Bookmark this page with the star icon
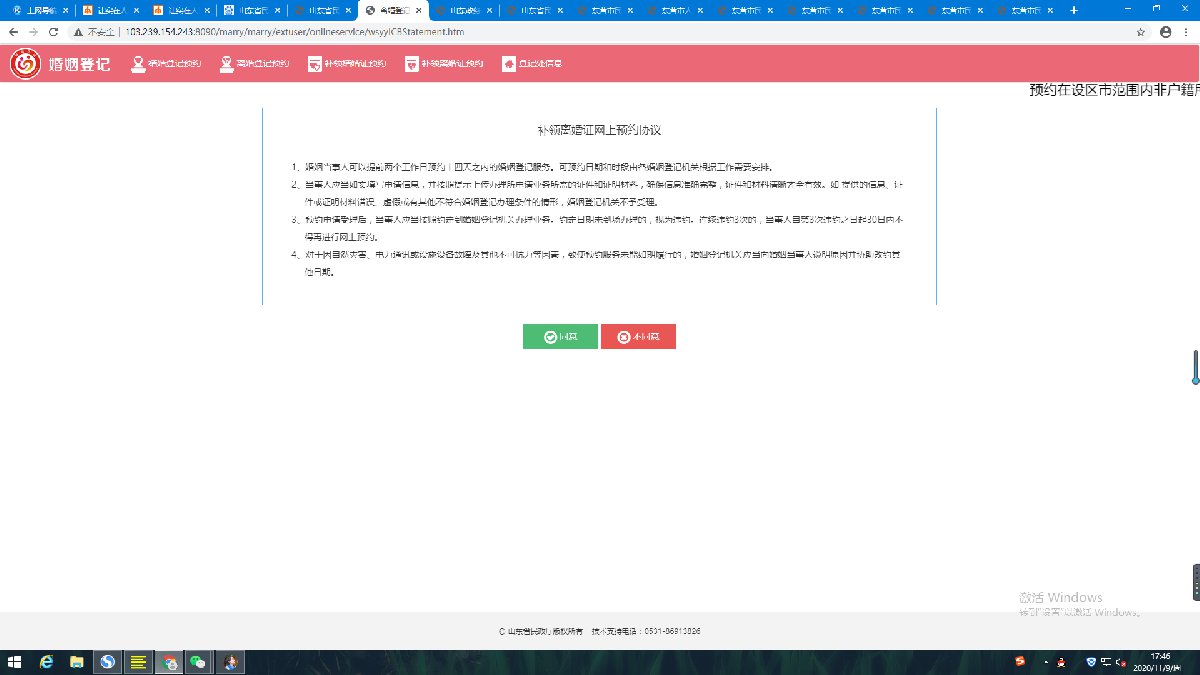The image size is (1200, 675). click(1141, 32)
